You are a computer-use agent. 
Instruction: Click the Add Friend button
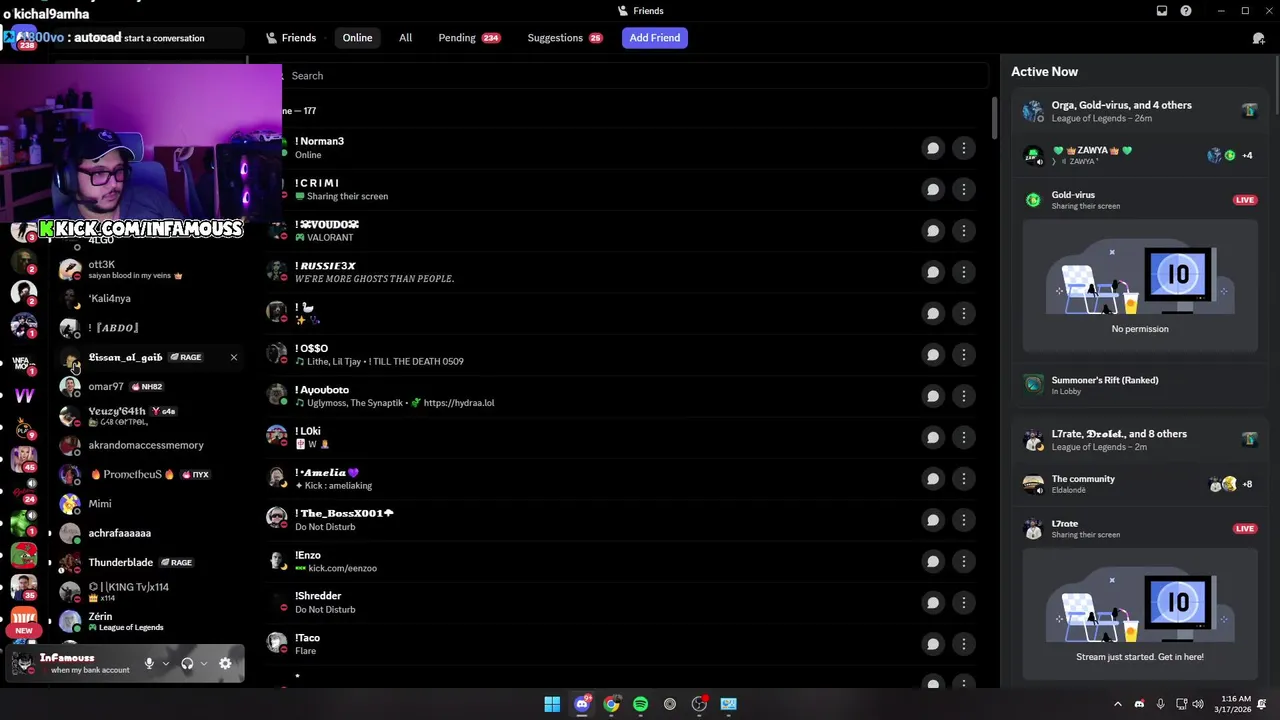click(x=655, y=38)
